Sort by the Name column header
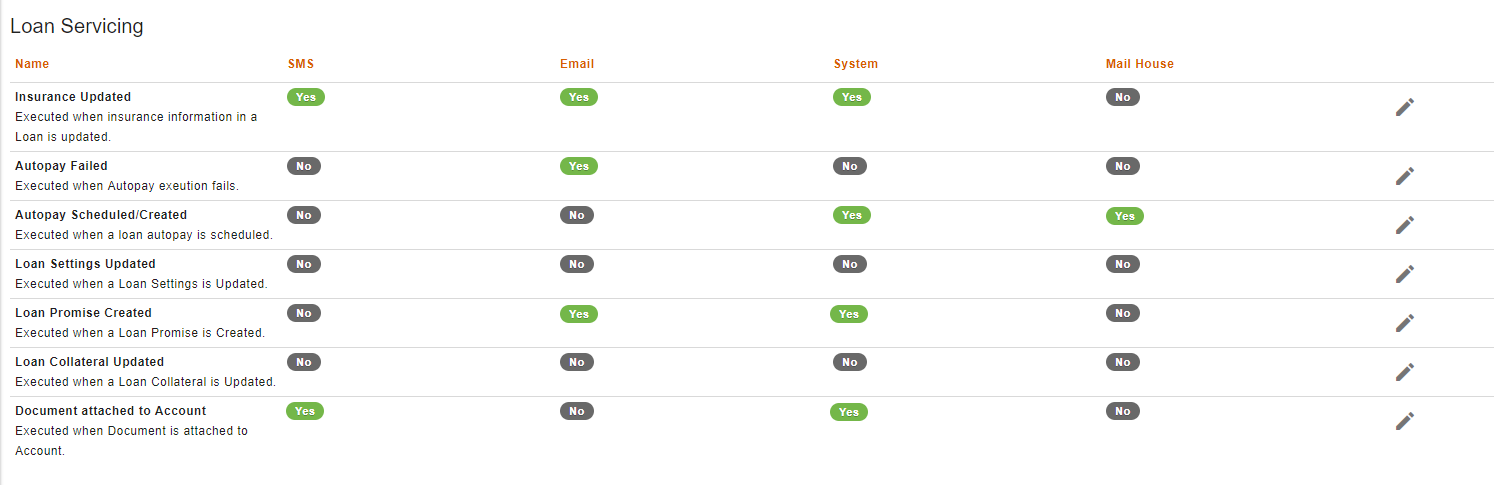 (x=32, y=64)
